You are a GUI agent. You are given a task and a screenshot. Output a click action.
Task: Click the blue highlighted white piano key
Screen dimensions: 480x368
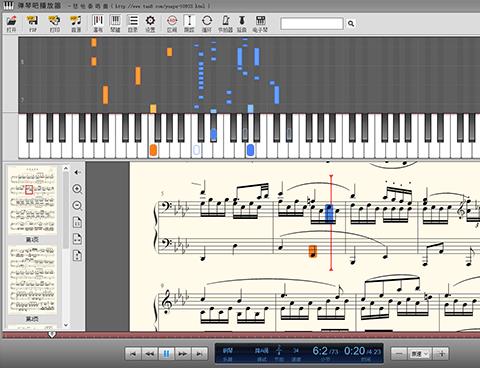click(250, 150)
